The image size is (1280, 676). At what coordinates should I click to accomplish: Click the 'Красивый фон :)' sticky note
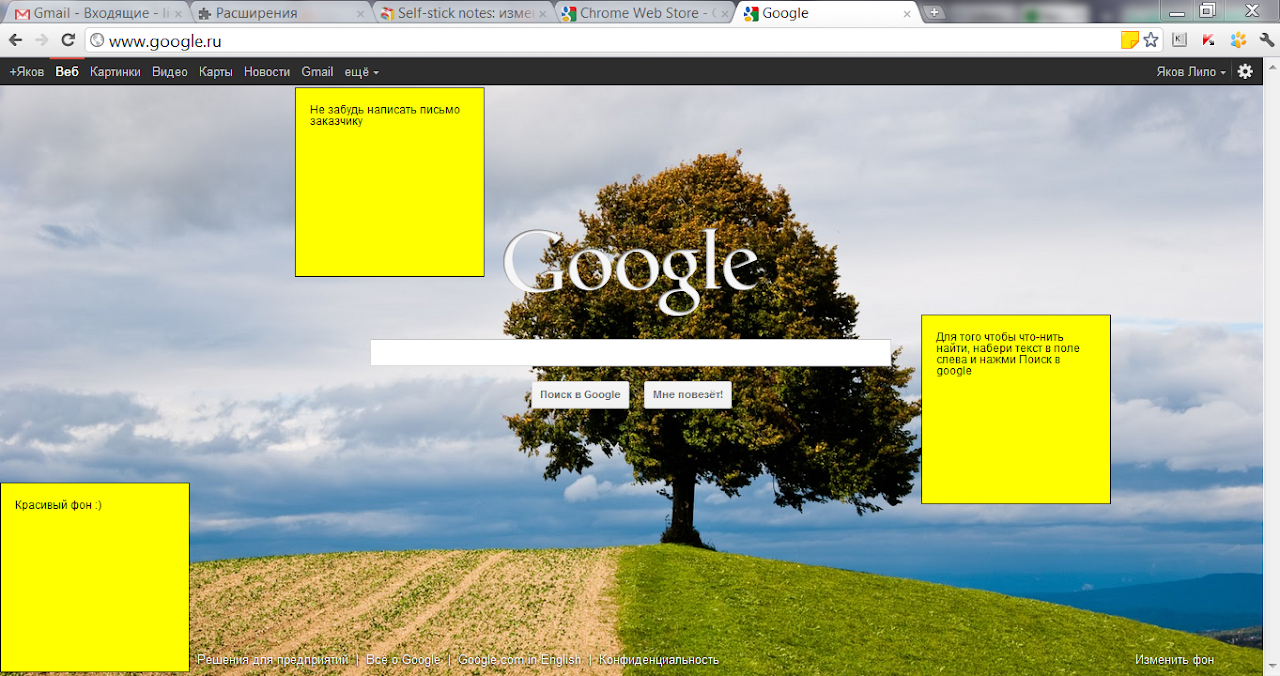pos(95,578)
